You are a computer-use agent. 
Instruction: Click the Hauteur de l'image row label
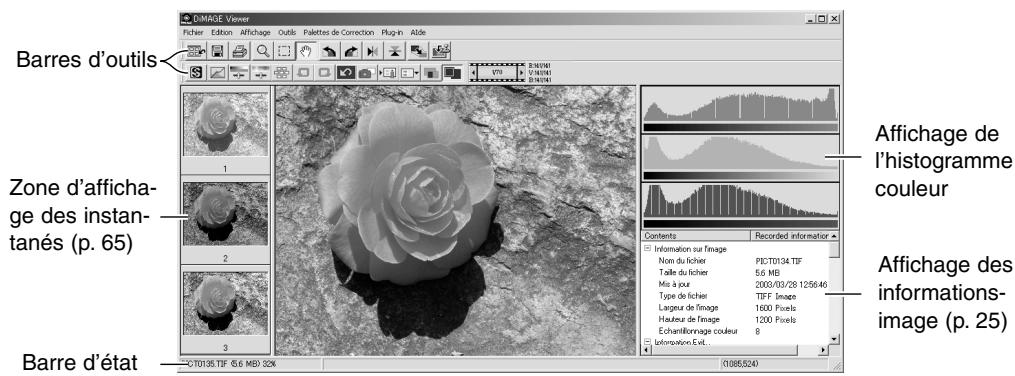click(688, 320)
